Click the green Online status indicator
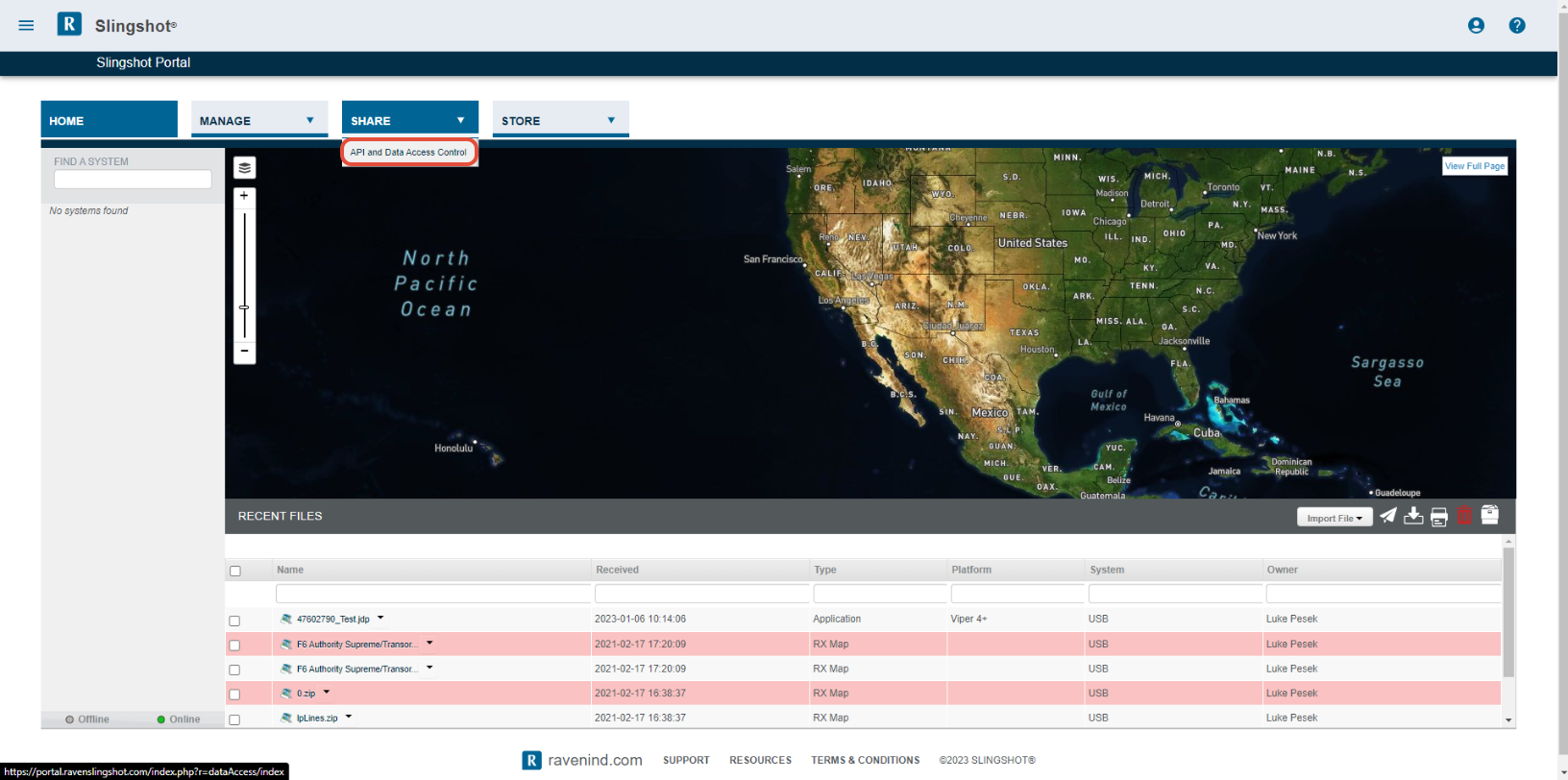 pos(179,719)
